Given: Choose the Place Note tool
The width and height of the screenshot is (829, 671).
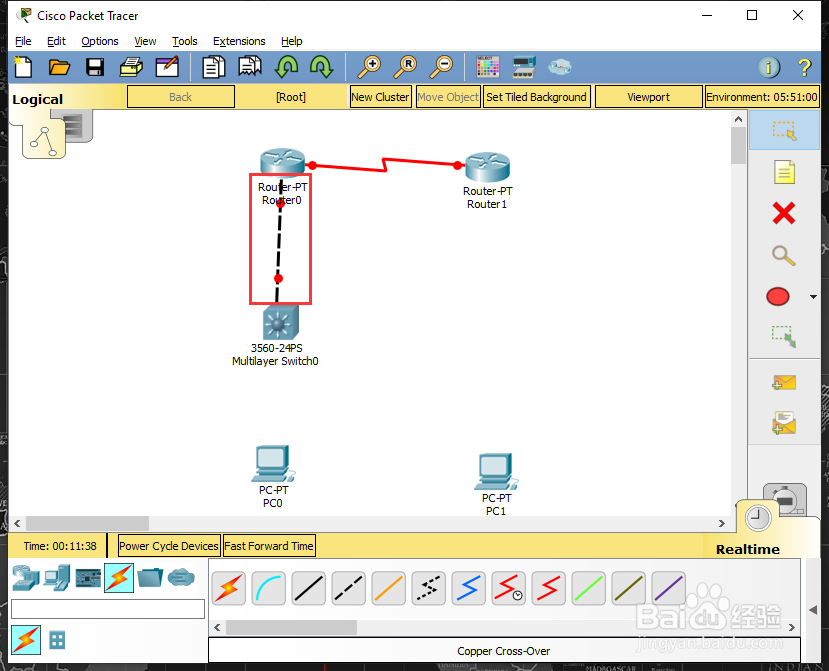Looking at the screenshot, I should click(784, 172).
